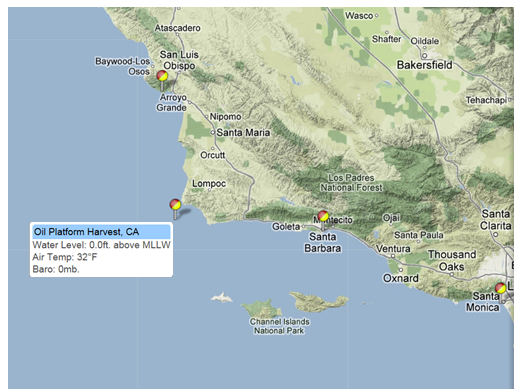
Task: Click the Air Temp 32°F line
Action: click(65, 257)
